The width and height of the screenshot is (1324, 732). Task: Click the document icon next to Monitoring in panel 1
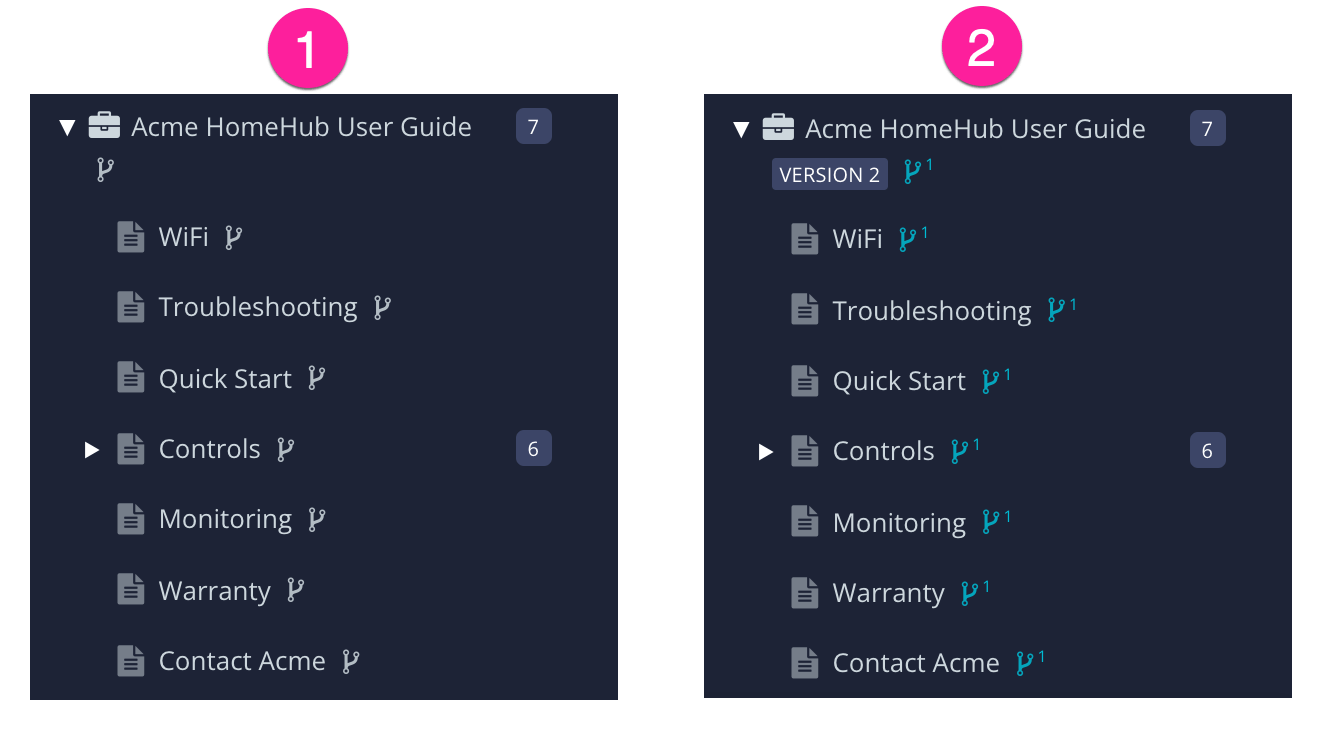pos(131,518)
